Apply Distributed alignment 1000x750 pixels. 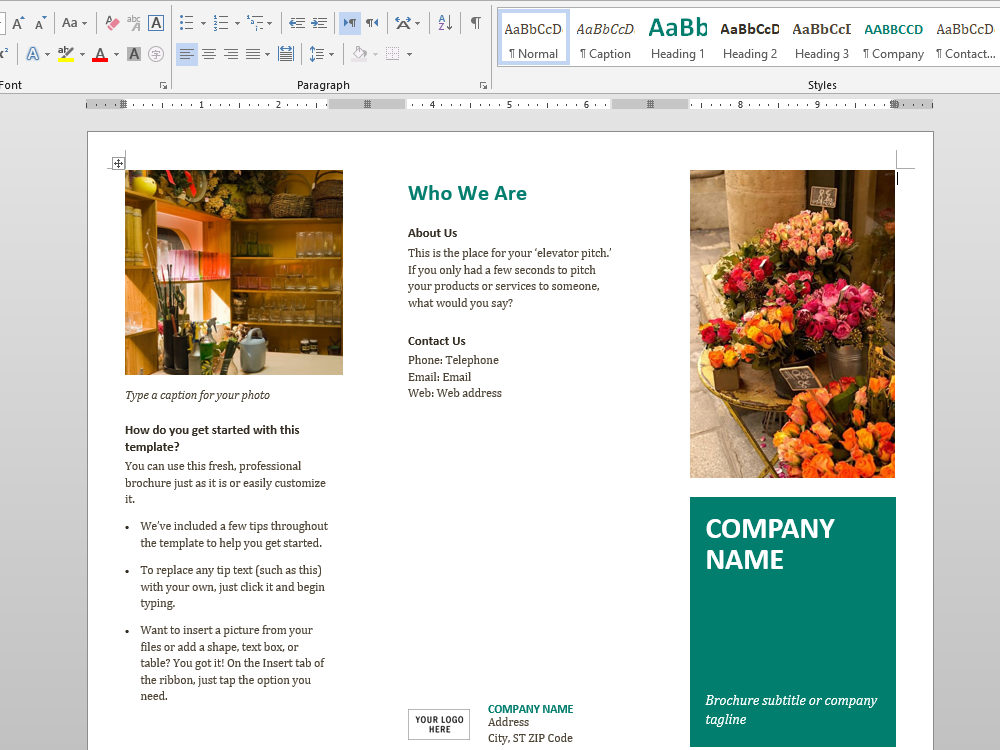coord(286,54)
